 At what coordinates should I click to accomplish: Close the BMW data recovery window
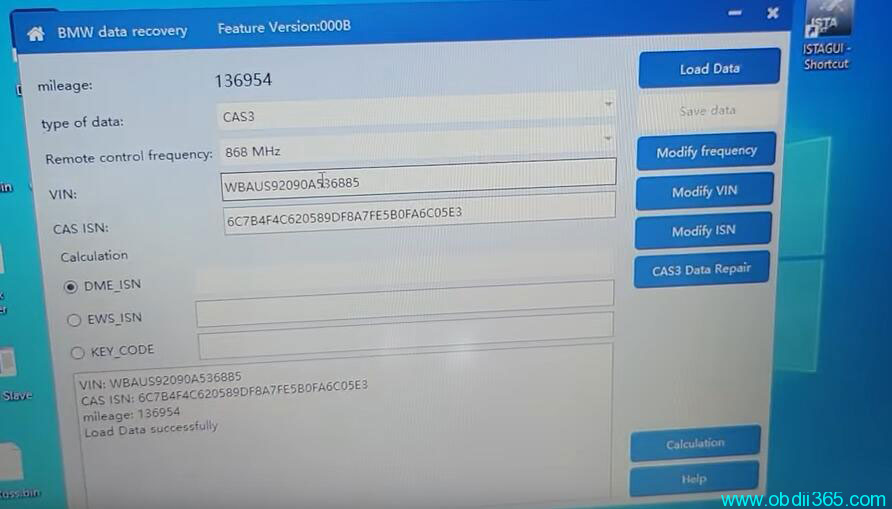tap(773, 13)
